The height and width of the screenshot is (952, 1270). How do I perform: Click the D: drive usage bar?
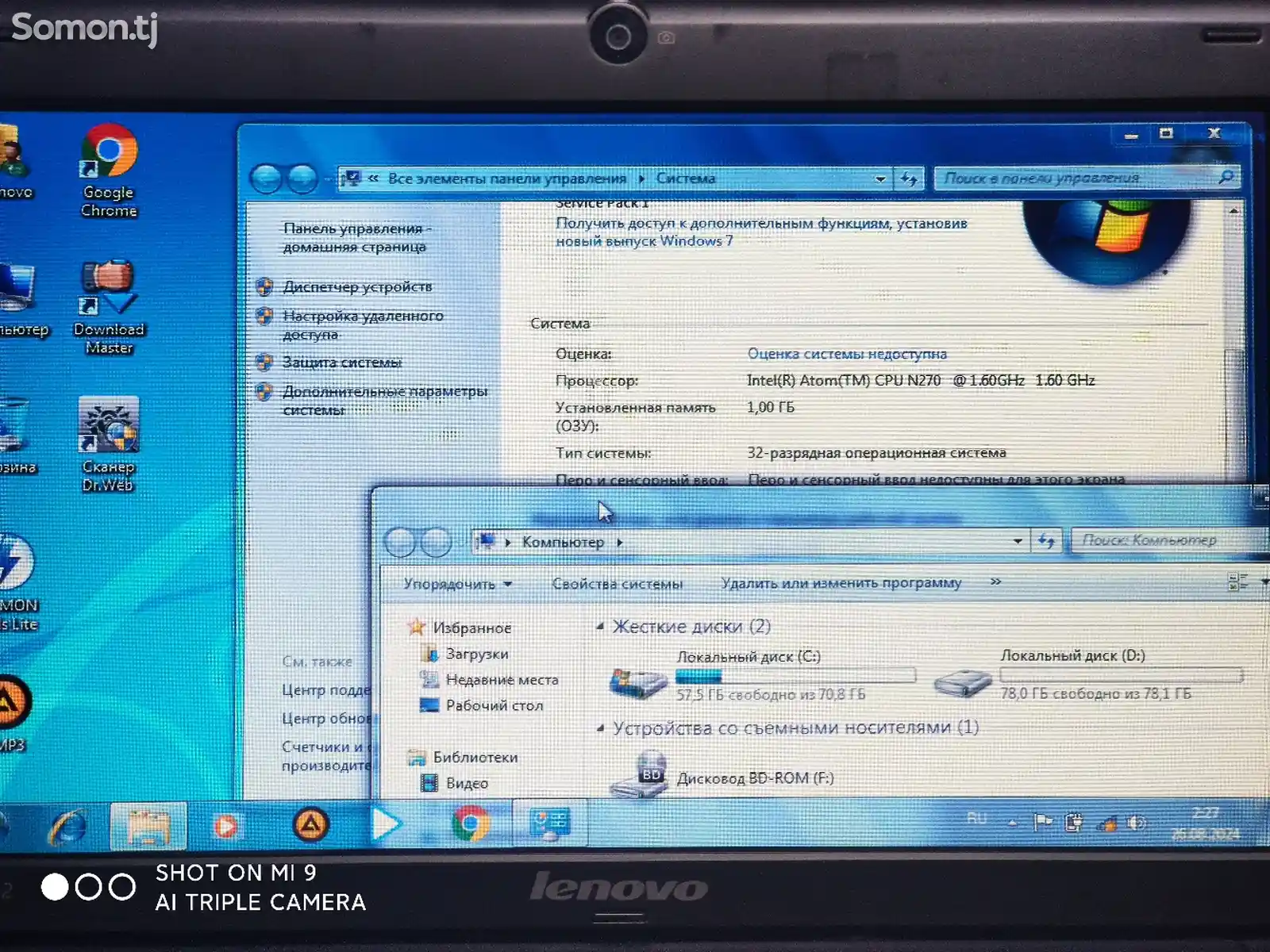[x=1122, y=674]
